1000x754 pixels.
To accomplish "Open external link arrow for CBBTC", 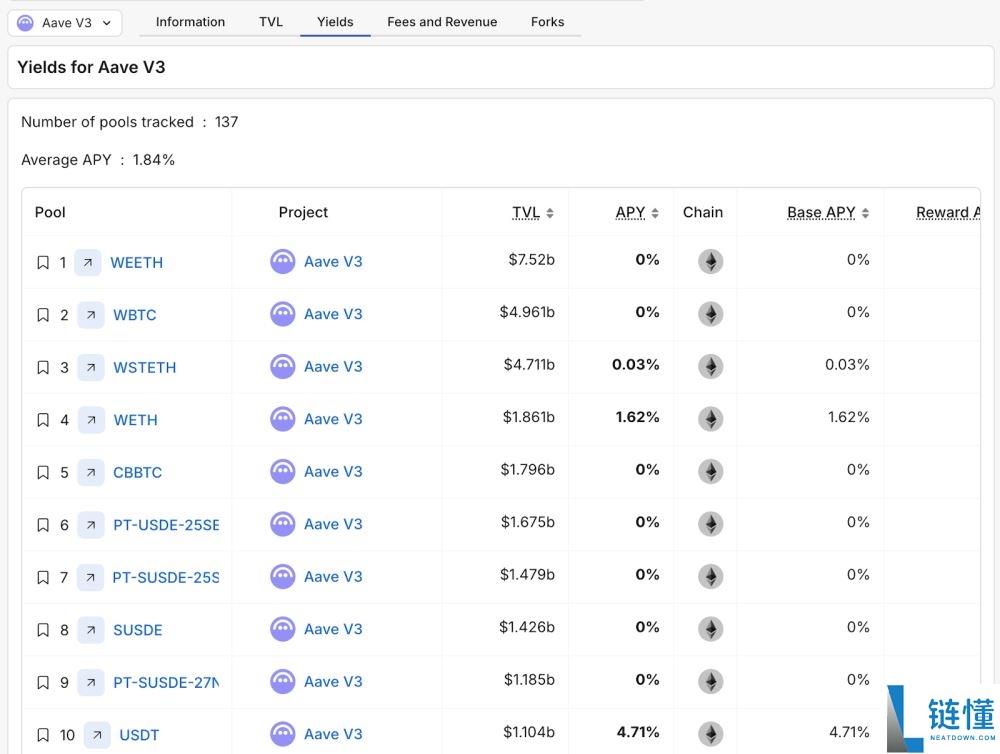I will (91, 472).
